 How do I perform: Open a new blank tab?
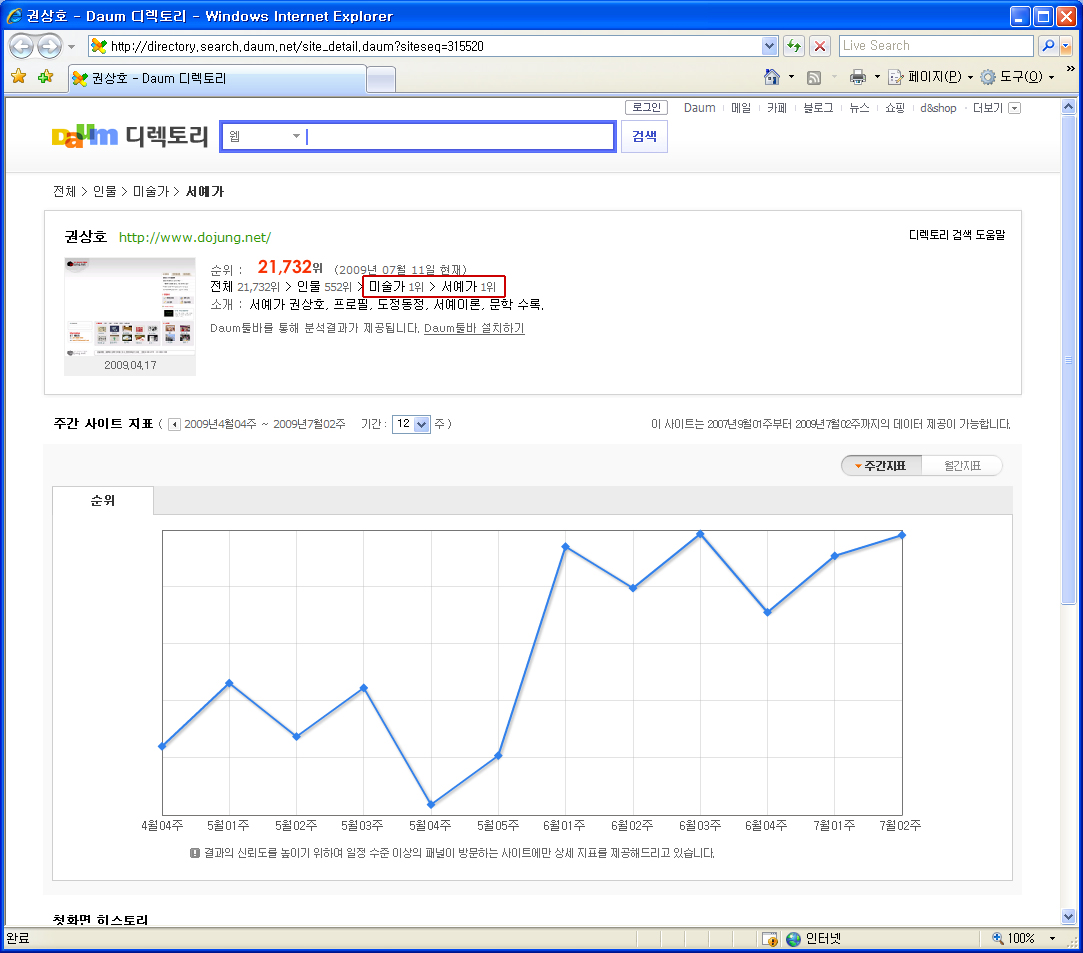point(381,79)
